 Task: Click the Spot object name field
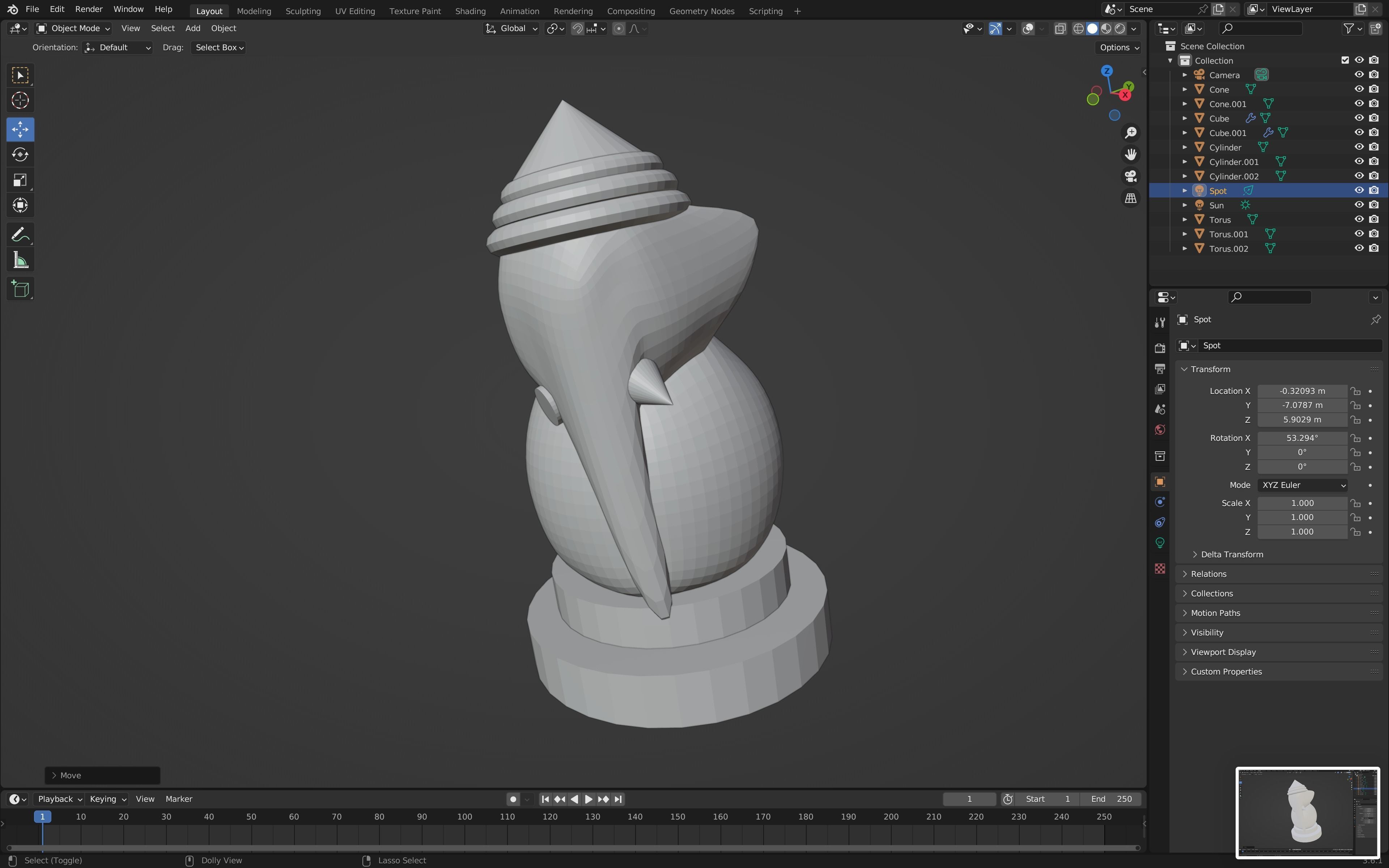click(1290, 346)
